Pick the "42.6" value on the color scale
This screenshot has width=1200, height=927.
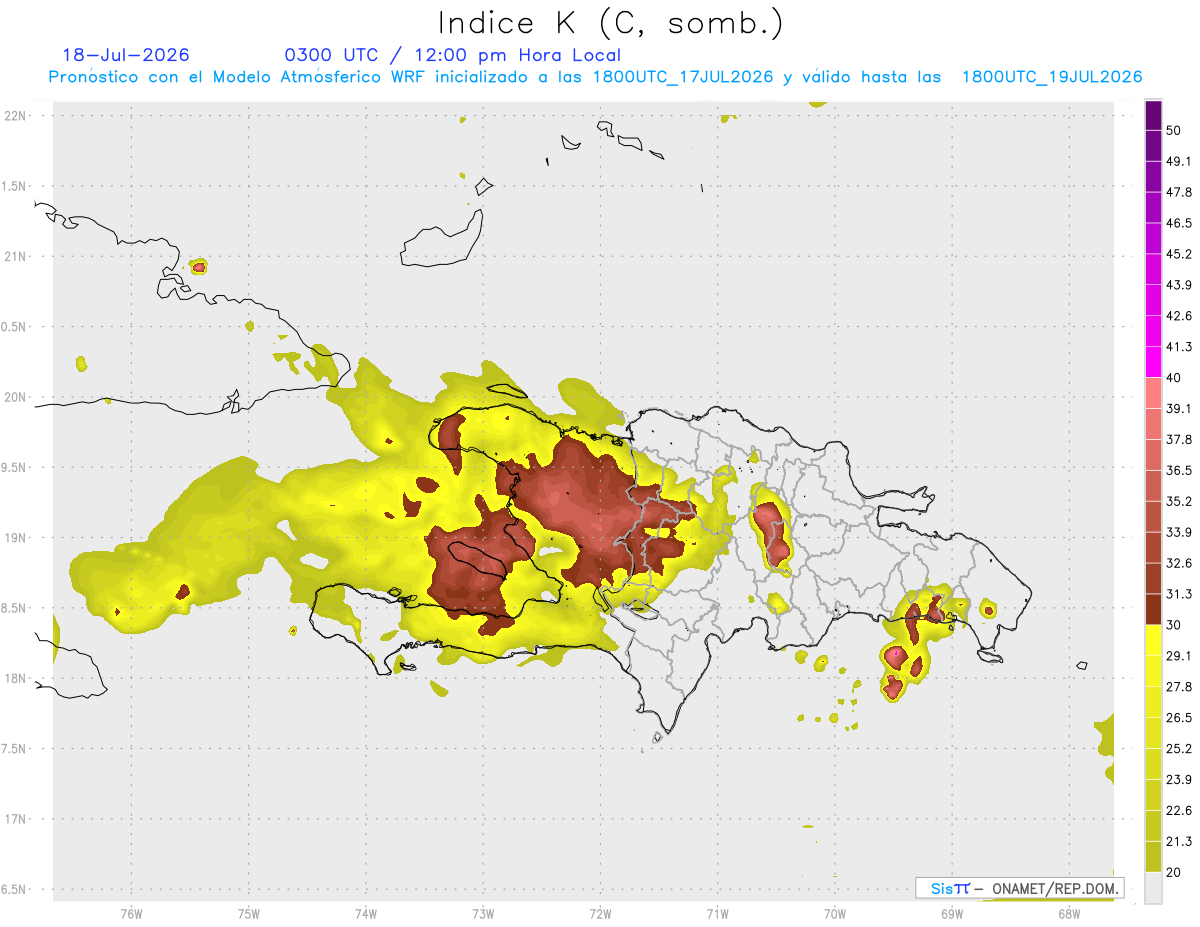pyautogui.click(x=1179, y=316)
